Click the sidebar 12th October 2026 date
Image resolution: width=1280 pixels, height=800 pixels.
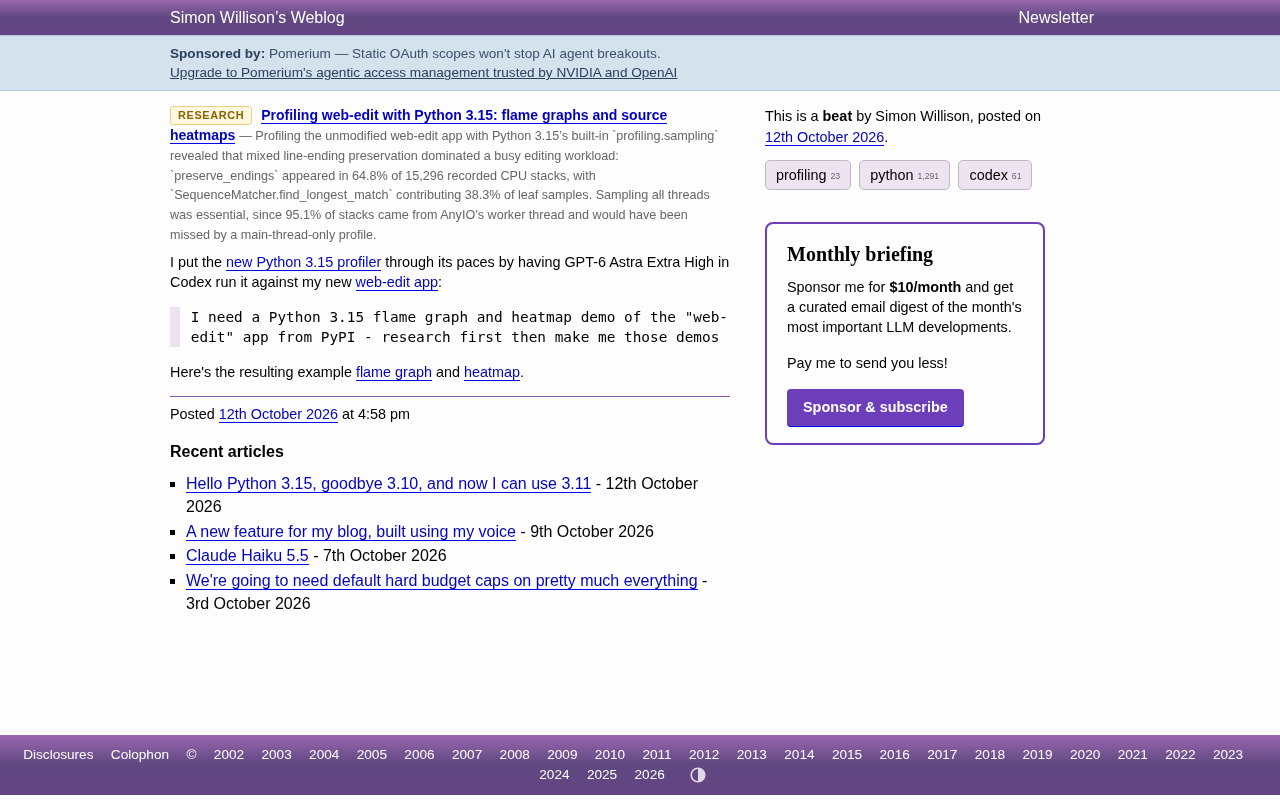point(824,137)
